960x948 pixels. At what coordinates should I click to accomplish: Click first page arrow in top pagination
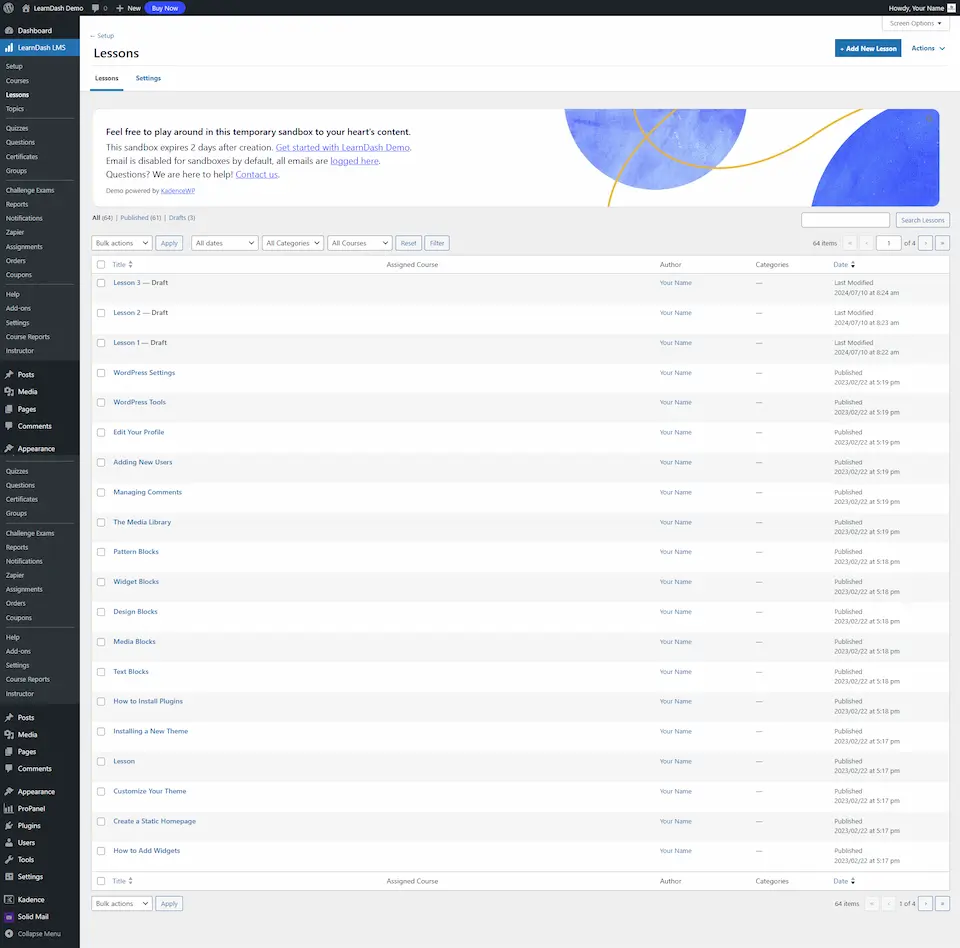point(850,243)
